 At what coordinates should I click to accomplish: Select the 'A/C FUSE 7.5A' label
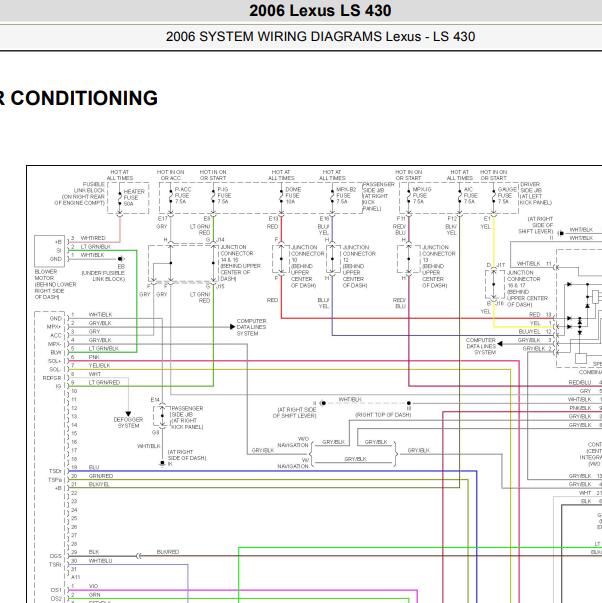470,195
